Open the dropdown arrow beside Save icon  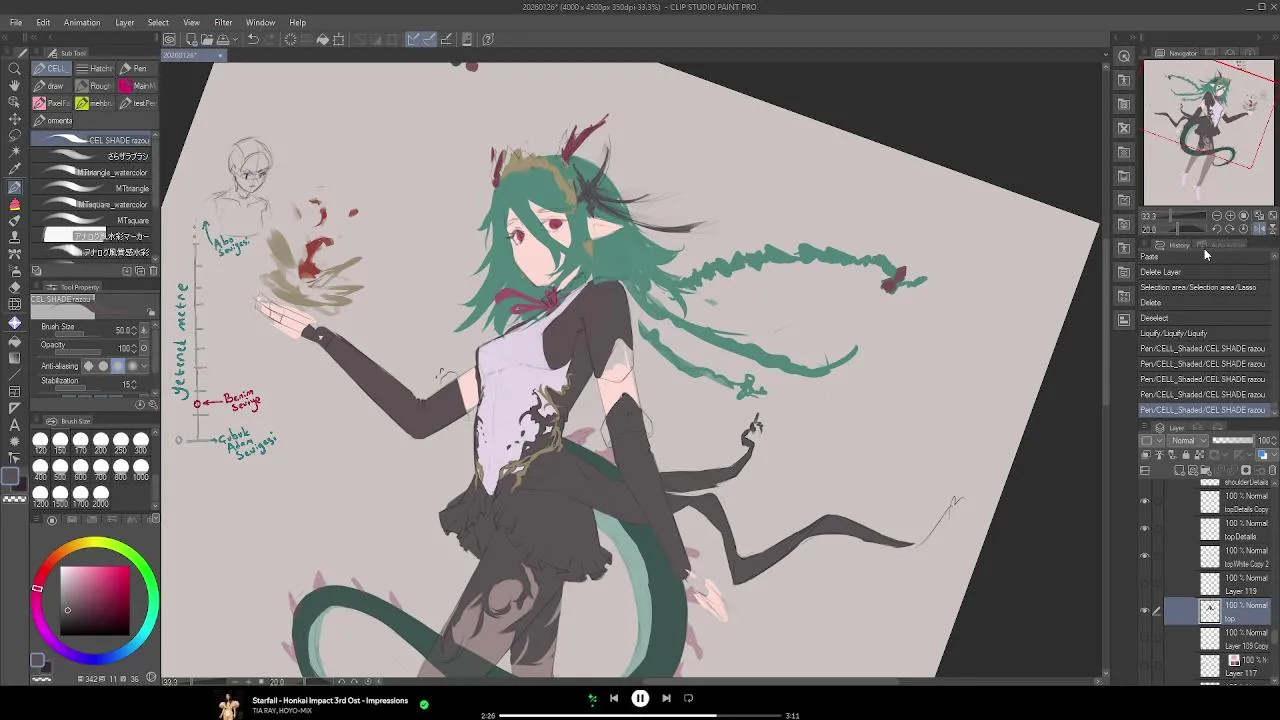click(x=233, y=40)
